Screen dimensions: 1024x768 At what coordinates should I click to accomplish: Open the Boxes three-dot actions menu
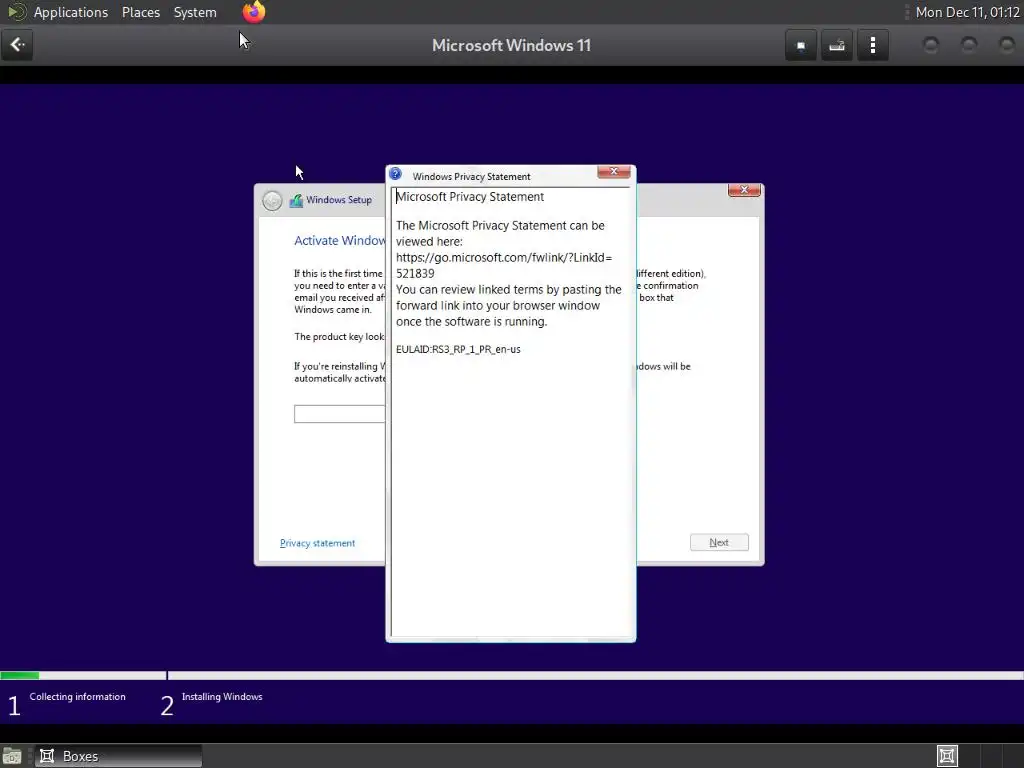click(872, 45)
